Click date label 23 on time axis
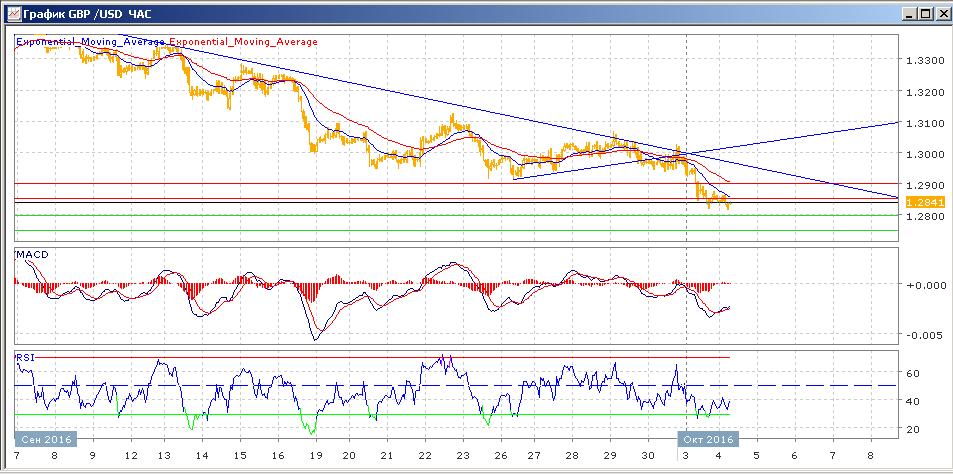Screen dimensions: 953x474 pyautogui.click(x=464, y=455)
